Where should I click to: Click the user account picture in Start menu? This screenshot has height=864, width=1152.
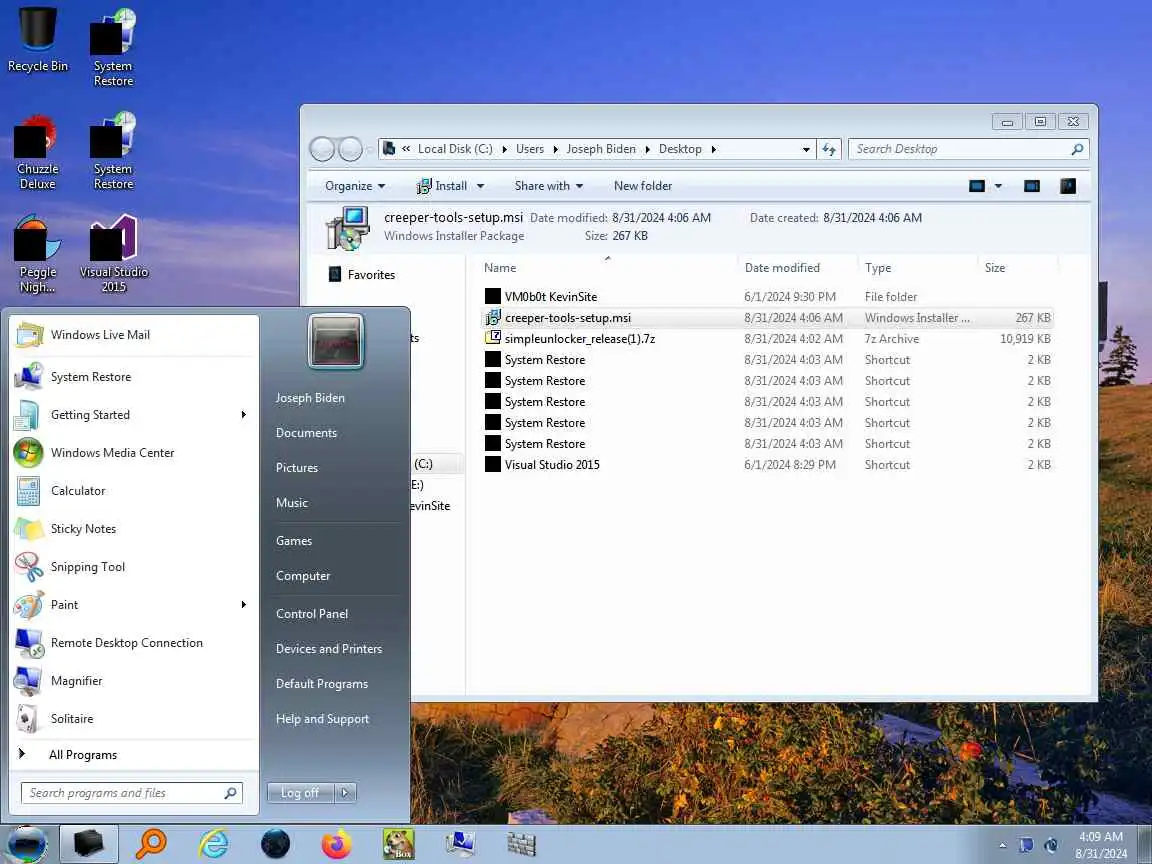pyautogui.click(x=336, y=341)
